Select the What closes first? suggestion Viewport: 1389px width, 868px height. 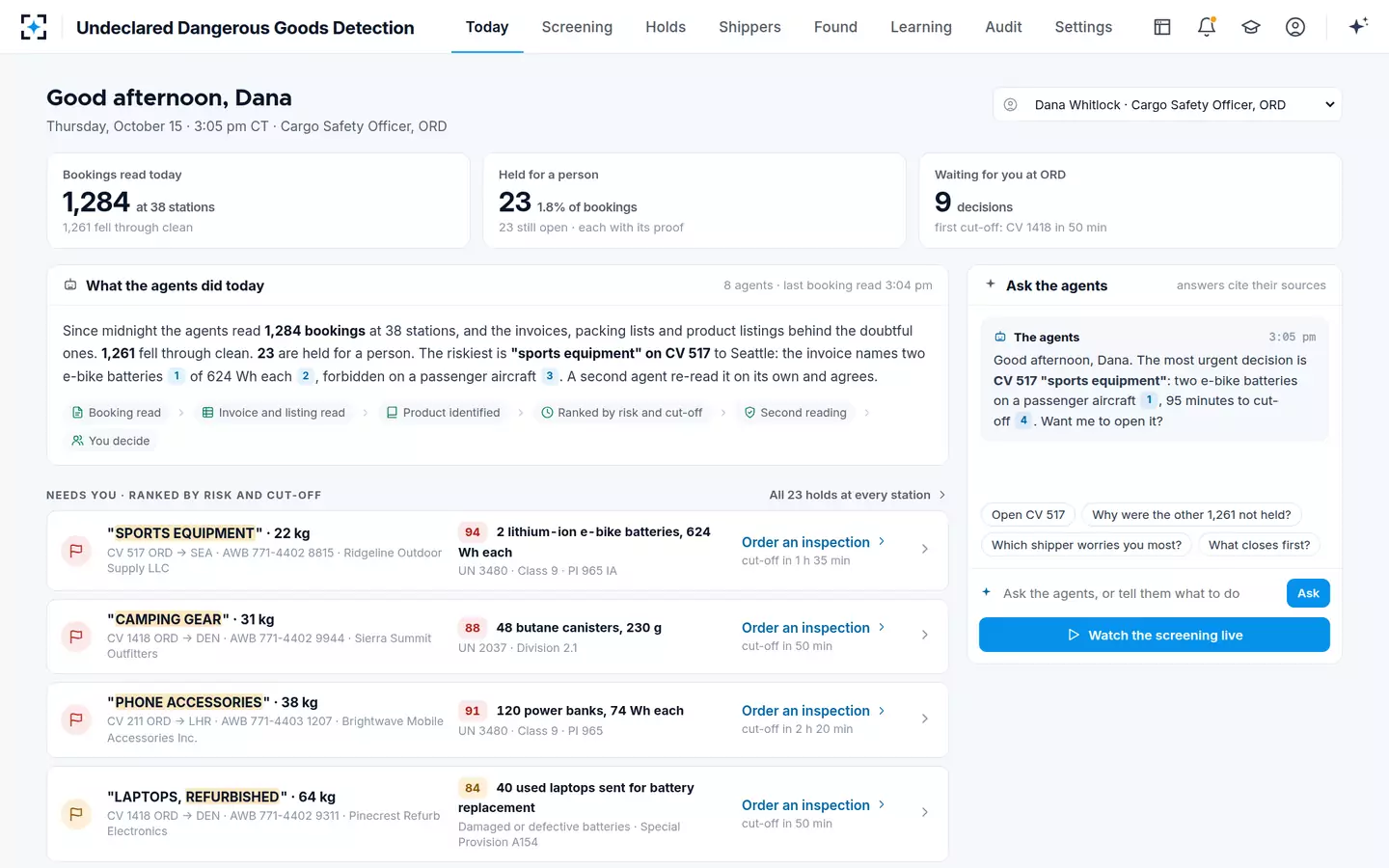click(x=1259, y=545)
